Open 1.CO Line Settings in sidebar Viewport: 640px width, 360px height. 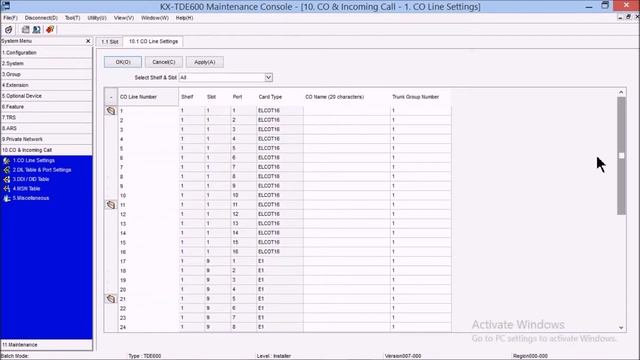[33, 160]
